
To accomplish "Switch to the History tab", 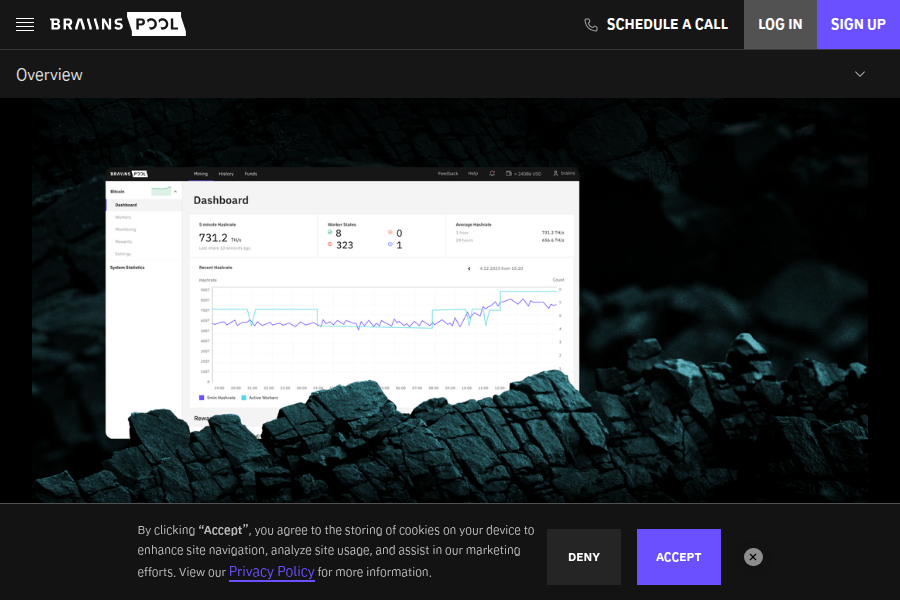I will pos(226,174).
